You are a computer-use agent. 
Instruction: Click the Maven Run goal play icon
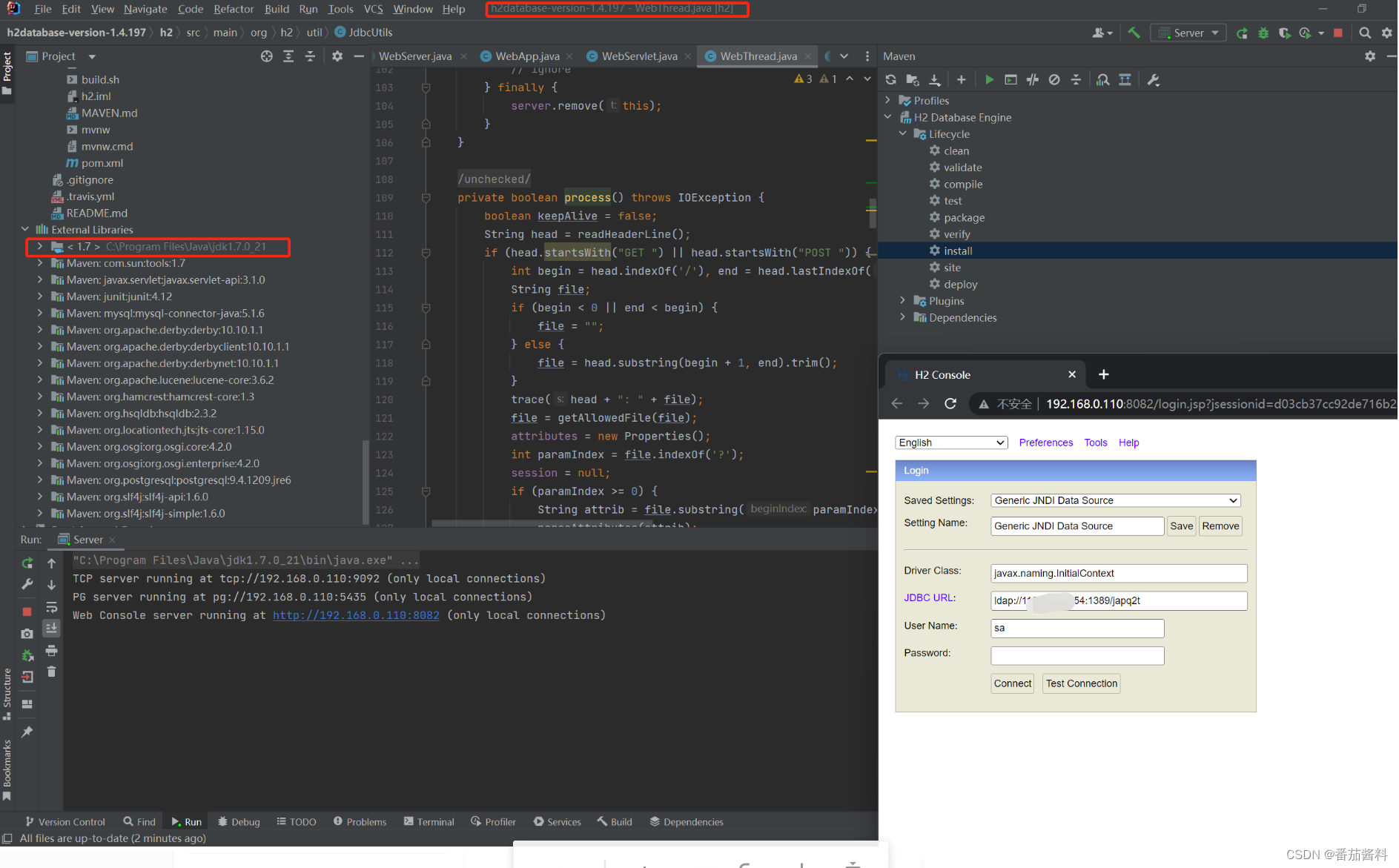point(989,80)
